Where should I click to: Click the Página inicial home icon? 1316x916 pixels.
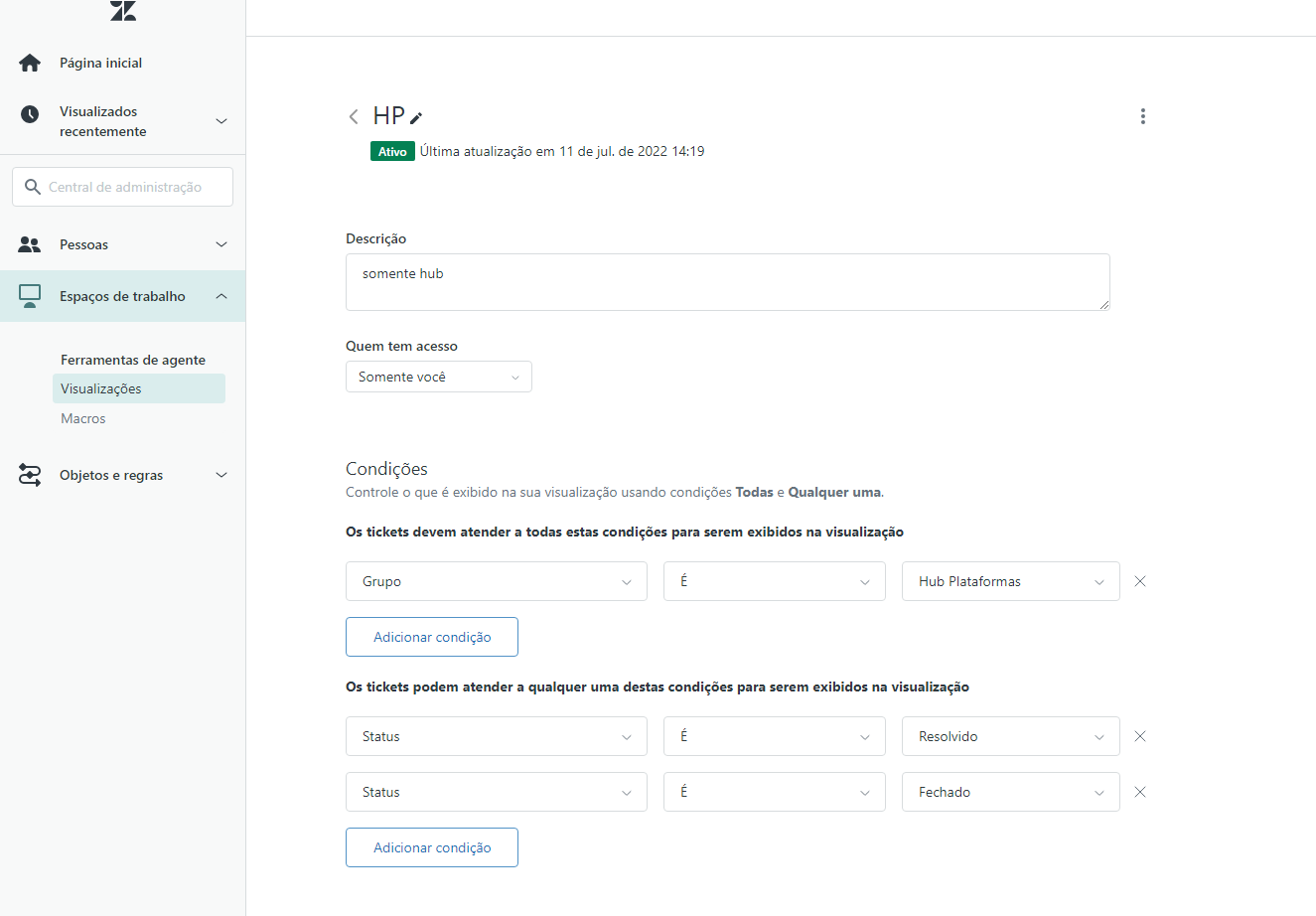tap(30, 63)
